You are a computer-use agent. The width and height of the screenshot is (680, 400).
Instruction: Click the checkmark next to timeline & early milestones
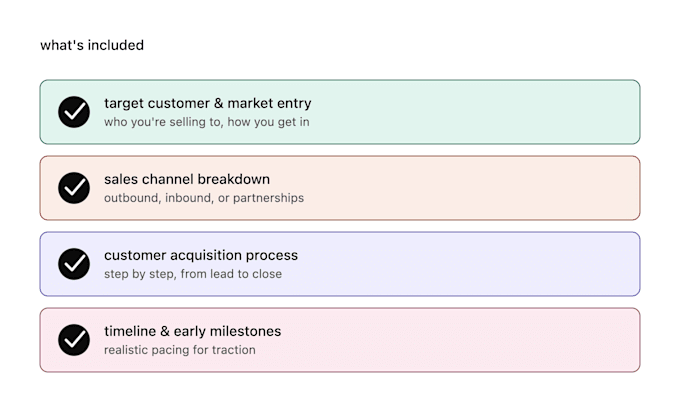pyautogui.click(x=74, y=340)
